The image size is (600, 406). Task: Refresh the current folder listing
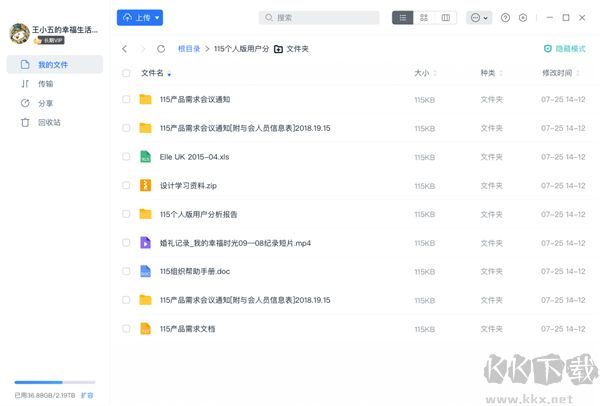click(x=161, y=49)
